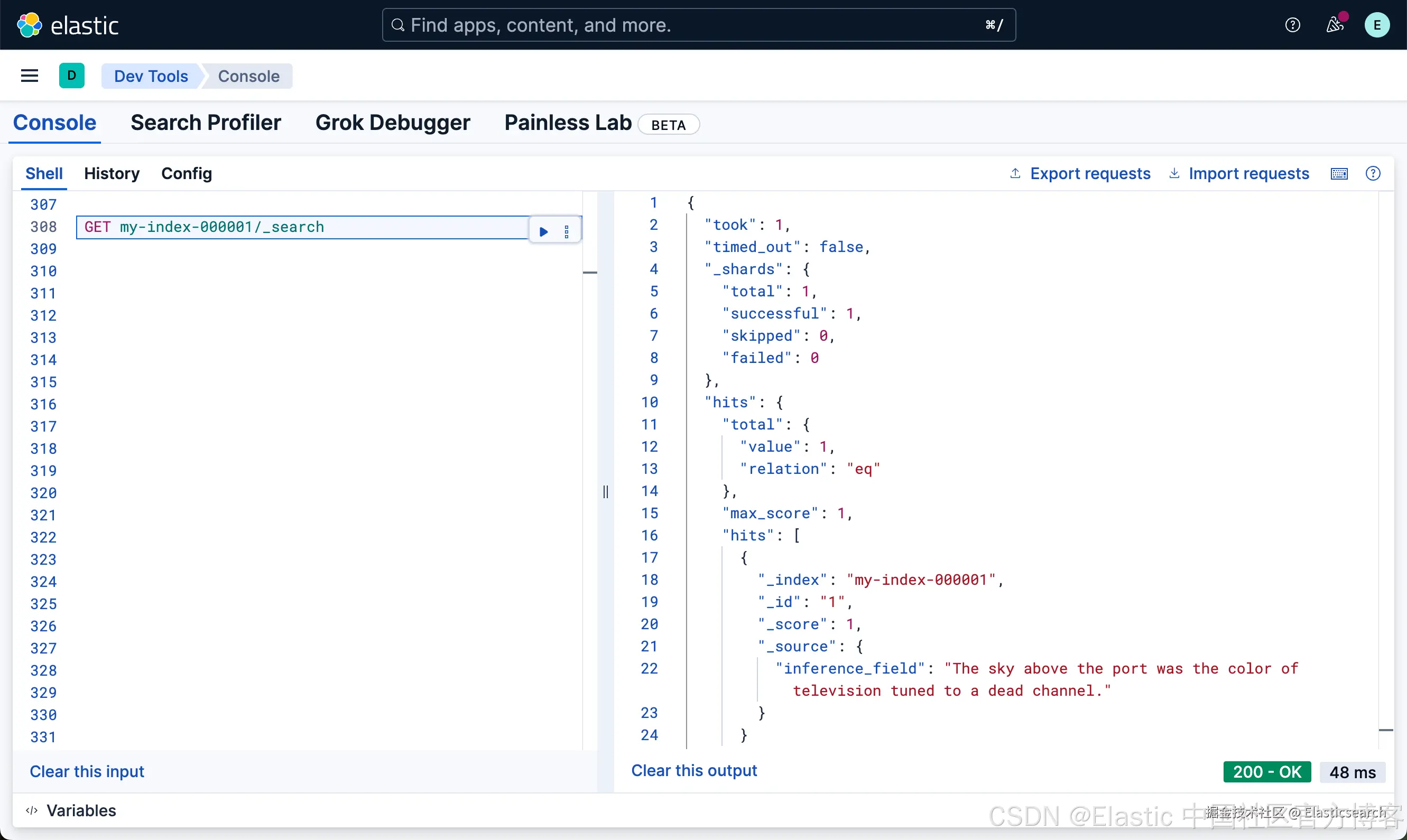
Task: Open the hamburger navigation menu
Action: click(x=30, y=76)
